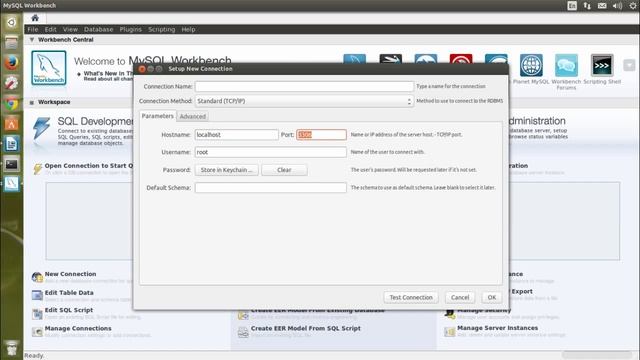Open the Ubuntu Dash home button
This screenshot has height=360, width=640.
11,22
